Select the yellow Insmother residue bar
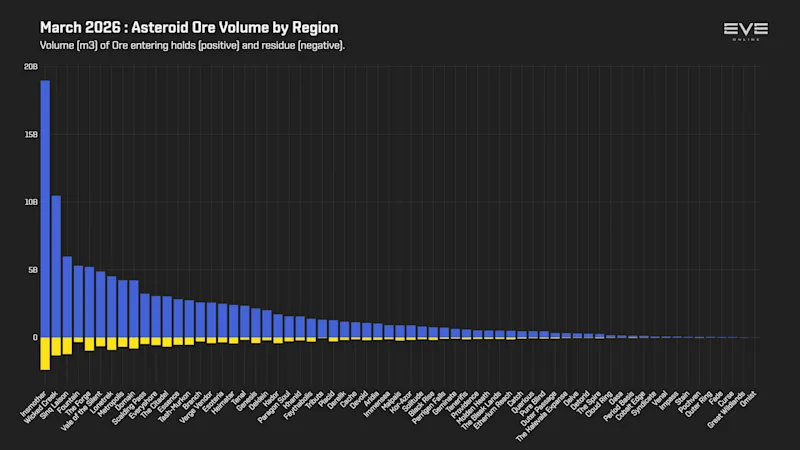Viewport: 800px width, 450px height. pyautogui.click(x=45, y=354)
